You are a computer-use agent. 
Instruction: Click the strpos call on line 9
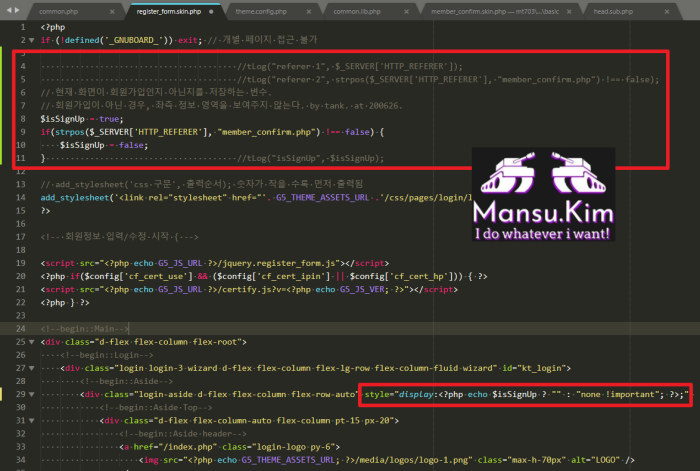[x=188, y=132]
